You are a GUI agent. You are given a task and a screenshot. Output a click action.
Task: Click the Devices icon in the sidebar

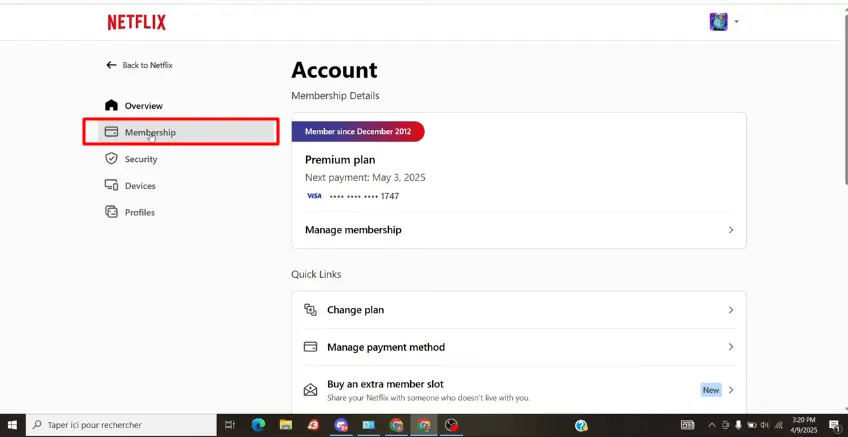(x=111, y=185)
